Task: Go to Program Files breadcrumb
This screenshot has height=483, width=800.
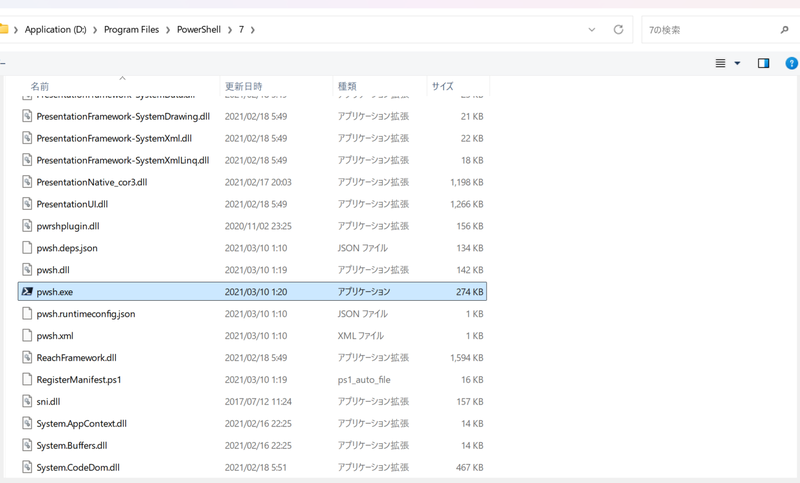Action: coord(132,30)
